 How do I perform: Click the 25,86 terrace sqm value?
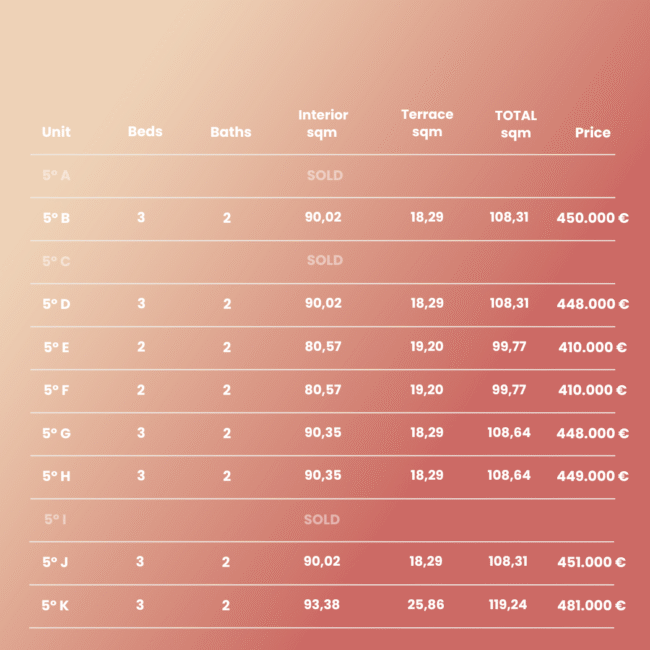[426, 604]
